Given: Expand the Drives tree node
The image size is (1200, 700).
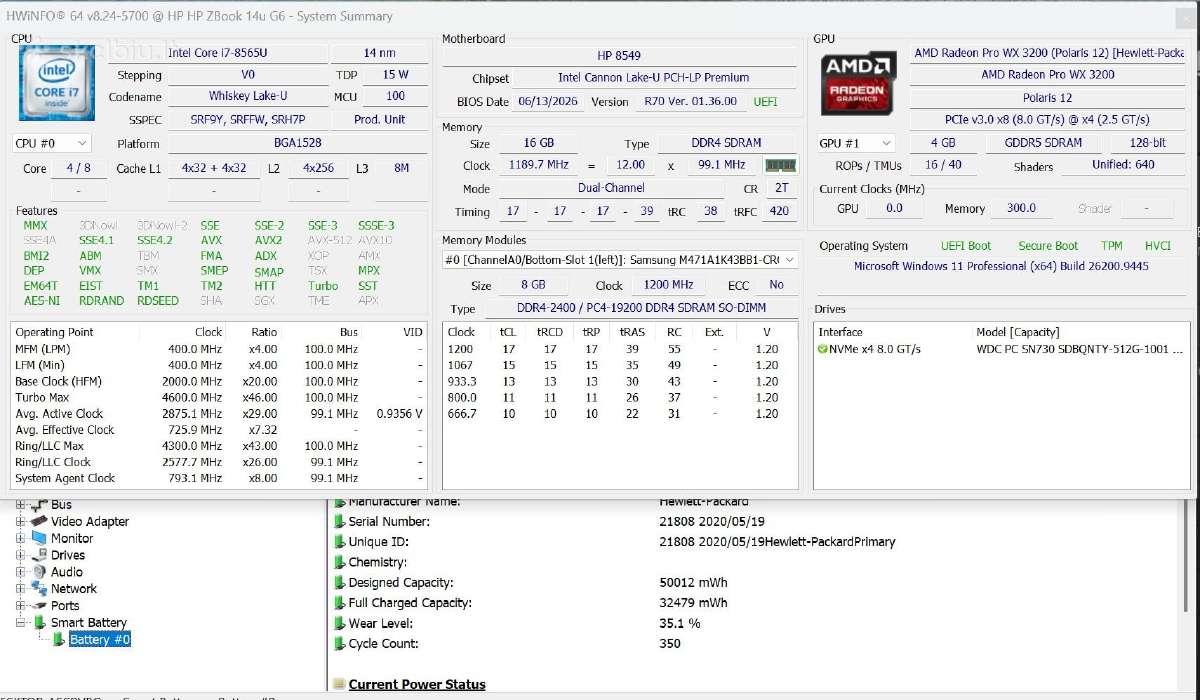Looking at the screenshot, I should (20, 555).
